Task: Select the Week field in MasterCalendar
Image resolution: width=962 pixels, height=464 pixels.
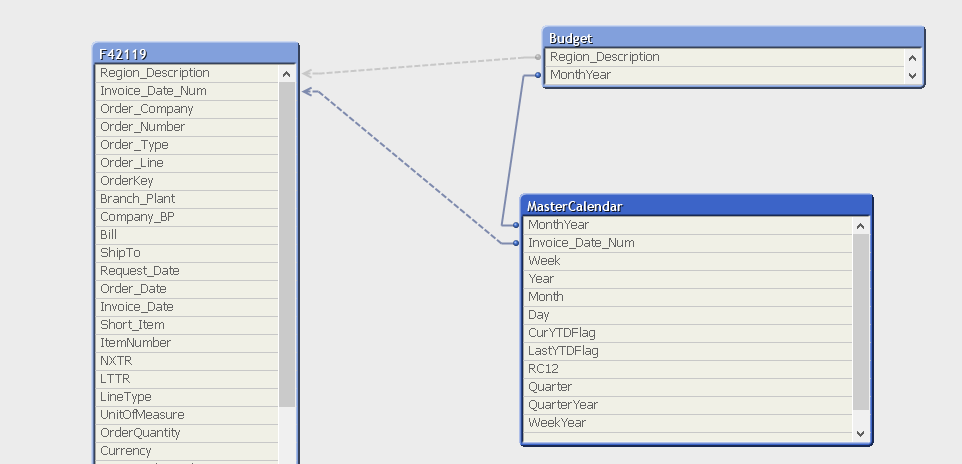Action: tap(688, 261)
